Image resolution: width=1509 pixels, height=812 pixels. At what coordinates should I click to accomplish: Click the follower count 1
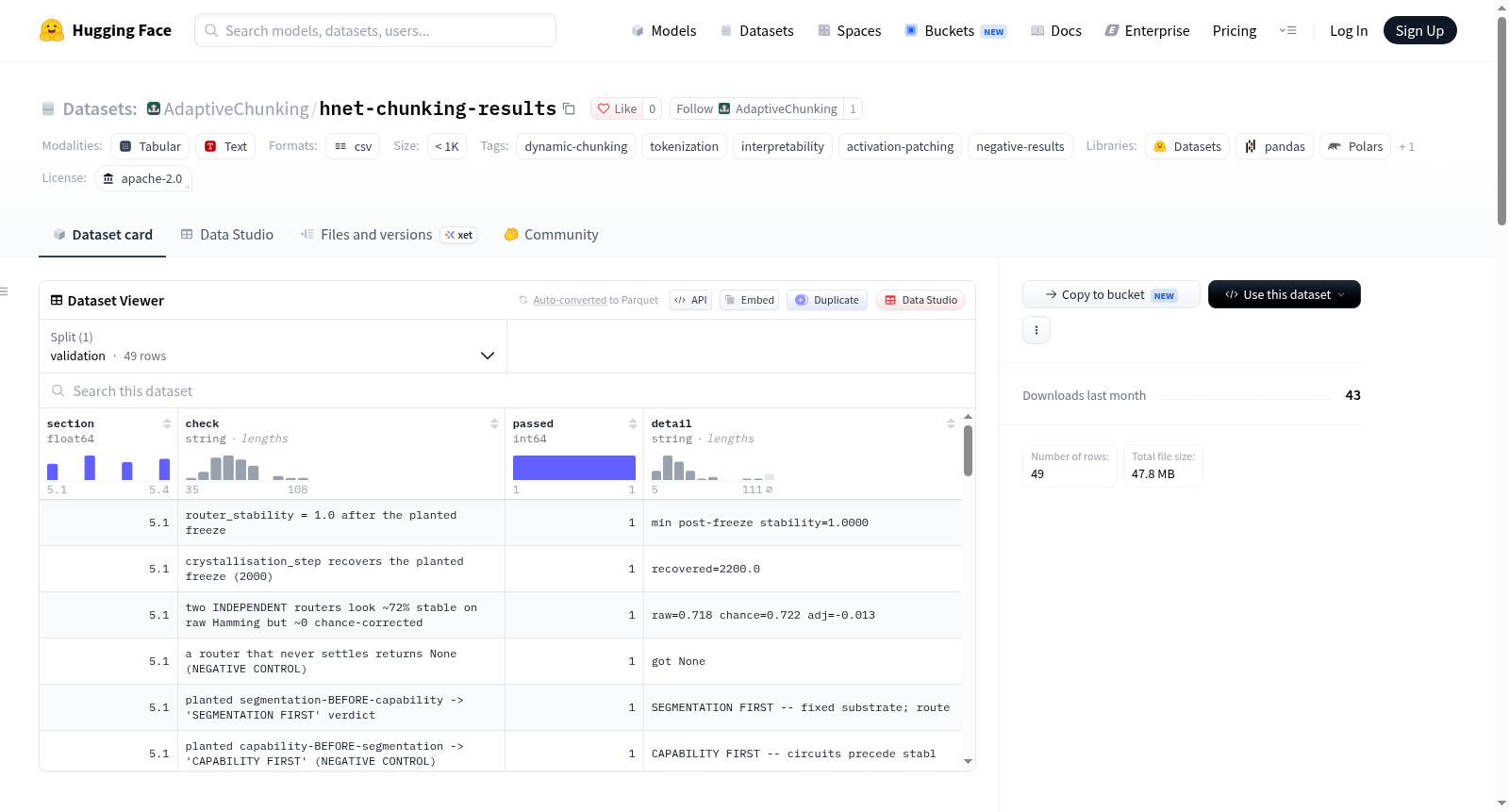[853, 108]
